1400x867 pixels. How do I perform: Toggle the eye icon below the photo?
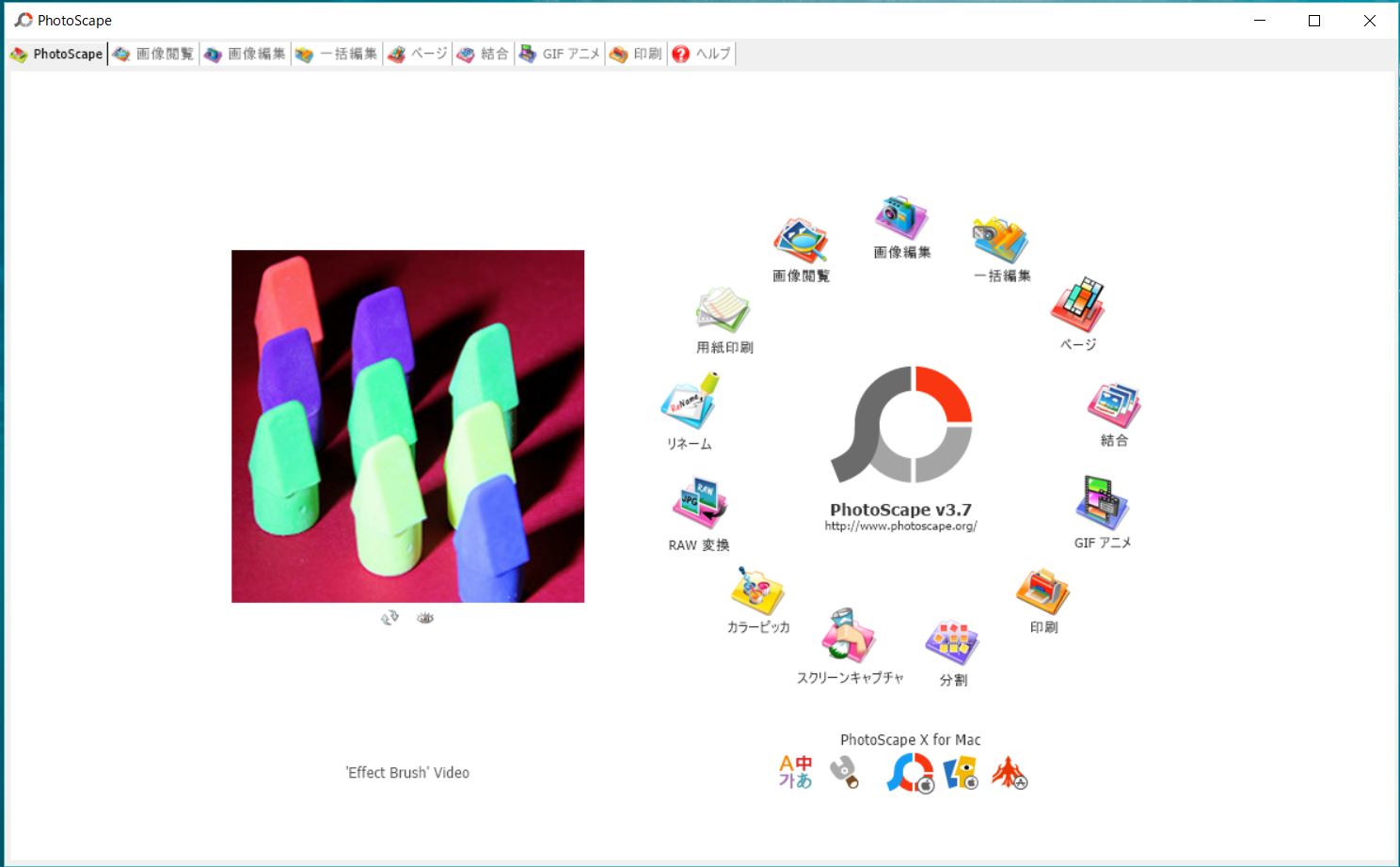click(425, 618)
